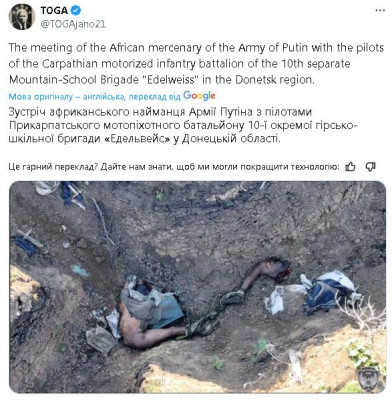Open the TOGA profile avatar

click(x=21, y=17)
